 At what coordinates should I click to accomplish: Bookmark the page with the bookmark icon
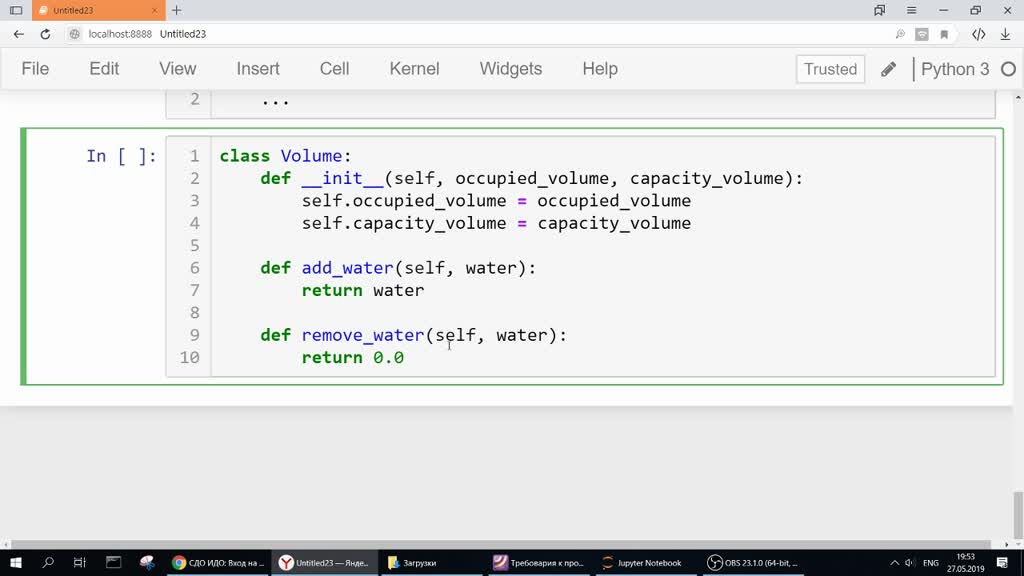(944, 34)
